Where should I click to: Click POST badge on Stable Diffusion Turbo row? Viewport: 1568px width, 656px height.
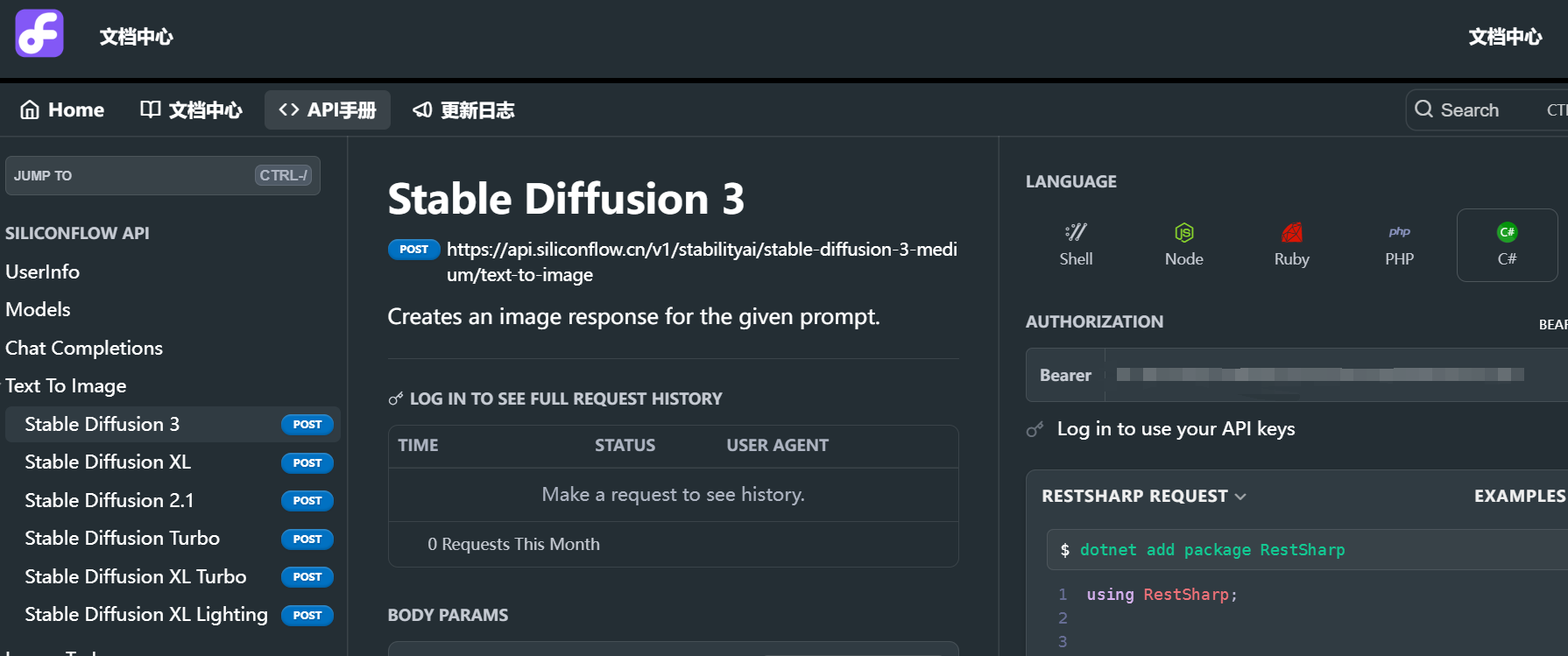click(x=307, y=539)
